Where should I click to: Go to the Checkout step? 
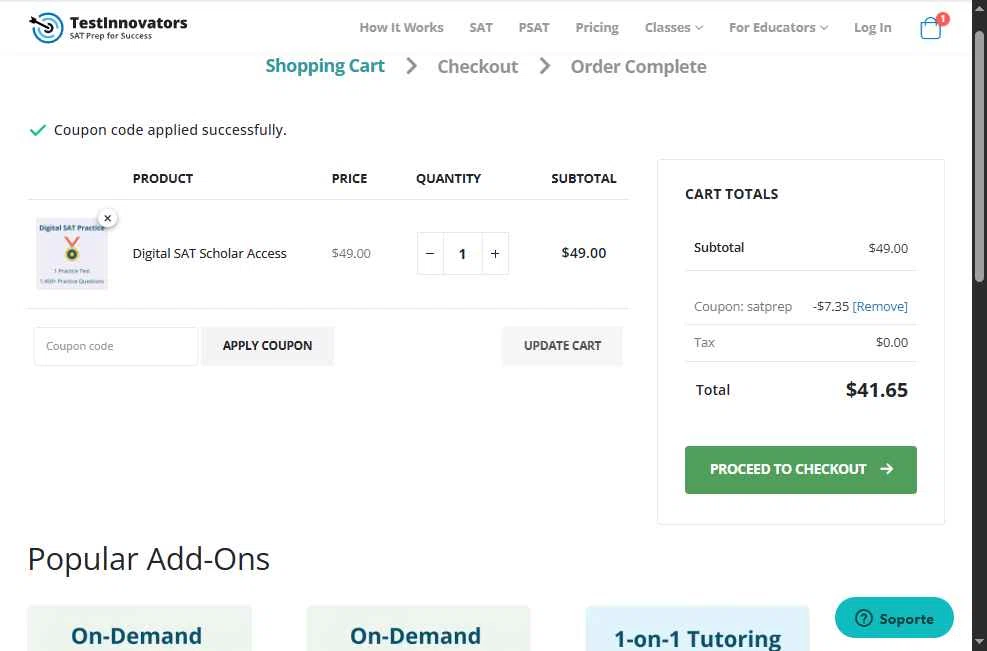pyautogui.click(x=478, y=66)
